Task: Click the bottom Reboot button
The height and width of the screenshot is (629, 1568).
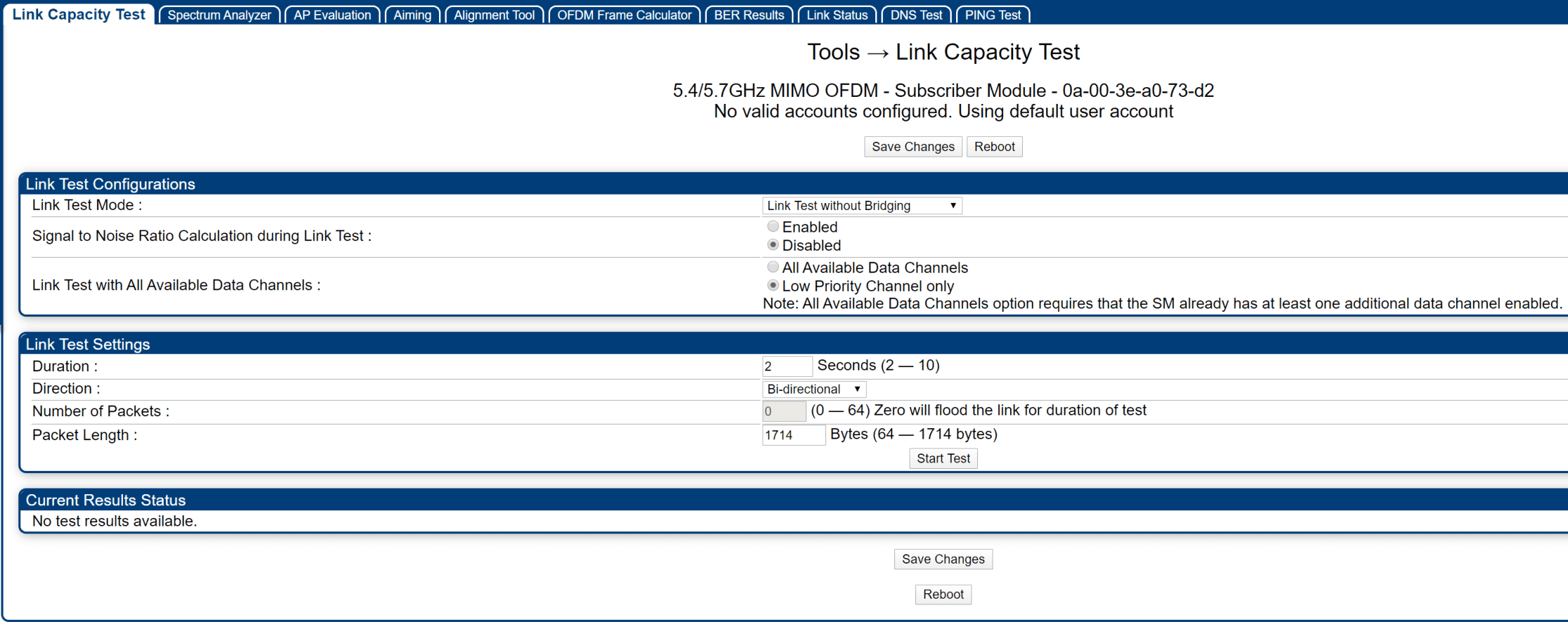Action: [943, 595]
